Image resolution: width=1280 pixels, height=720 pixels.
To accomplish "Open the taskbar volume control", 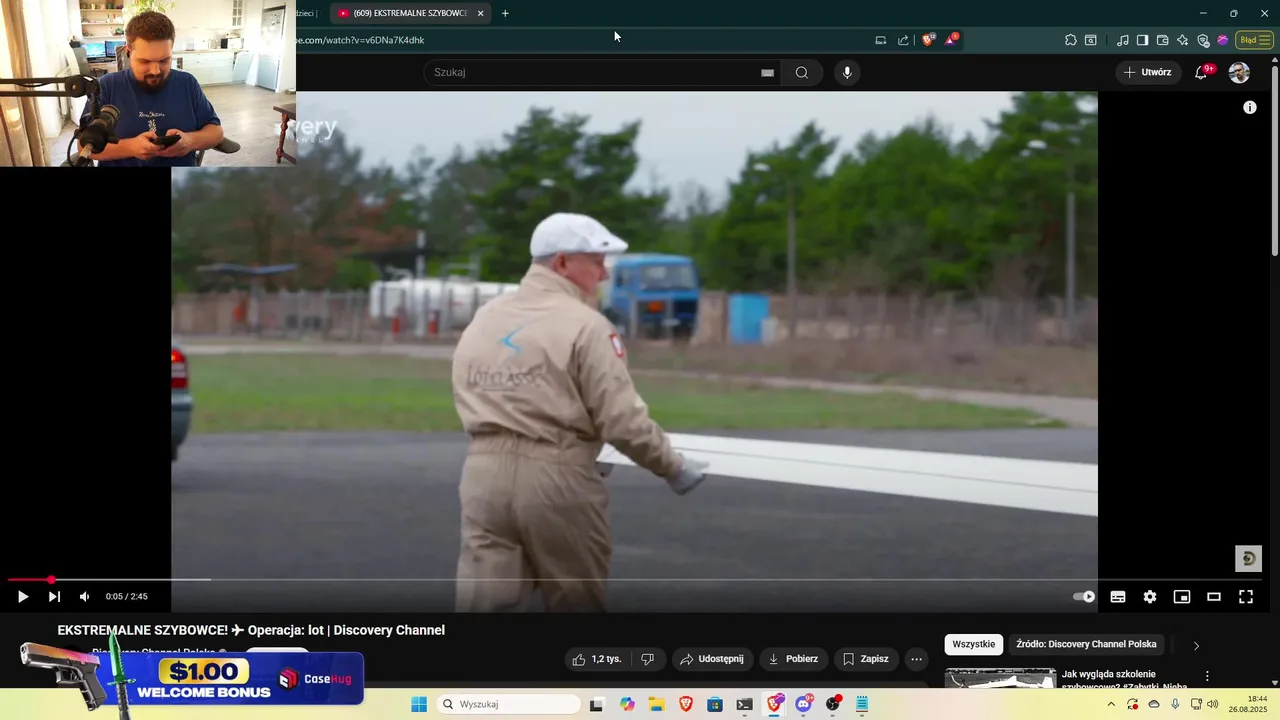I will [x=1213, y=704].
